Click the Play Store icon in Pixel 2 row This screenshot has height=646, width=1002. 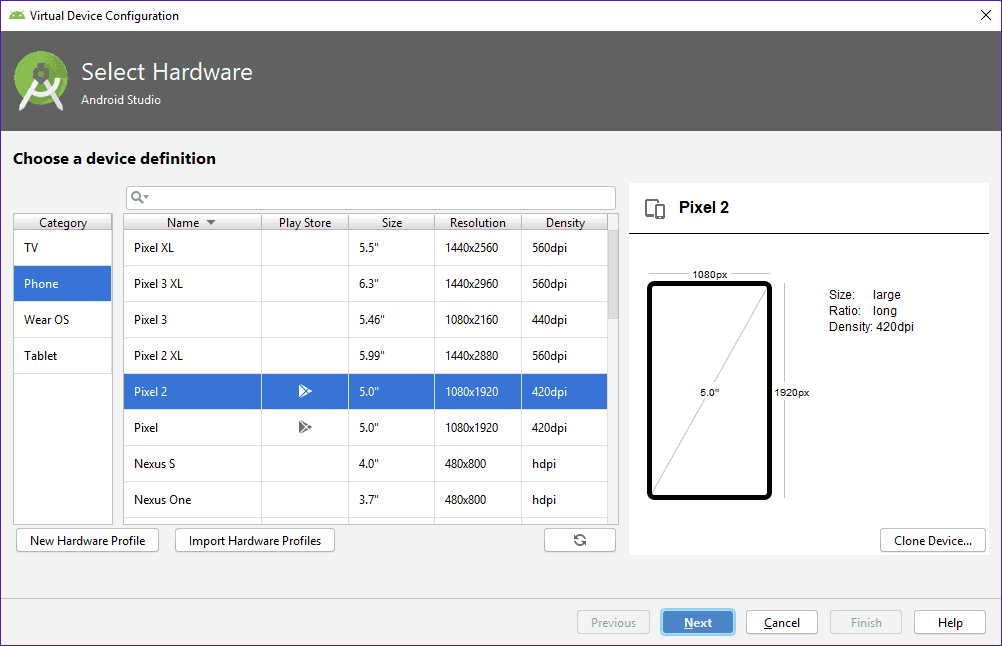click(305, 392)
